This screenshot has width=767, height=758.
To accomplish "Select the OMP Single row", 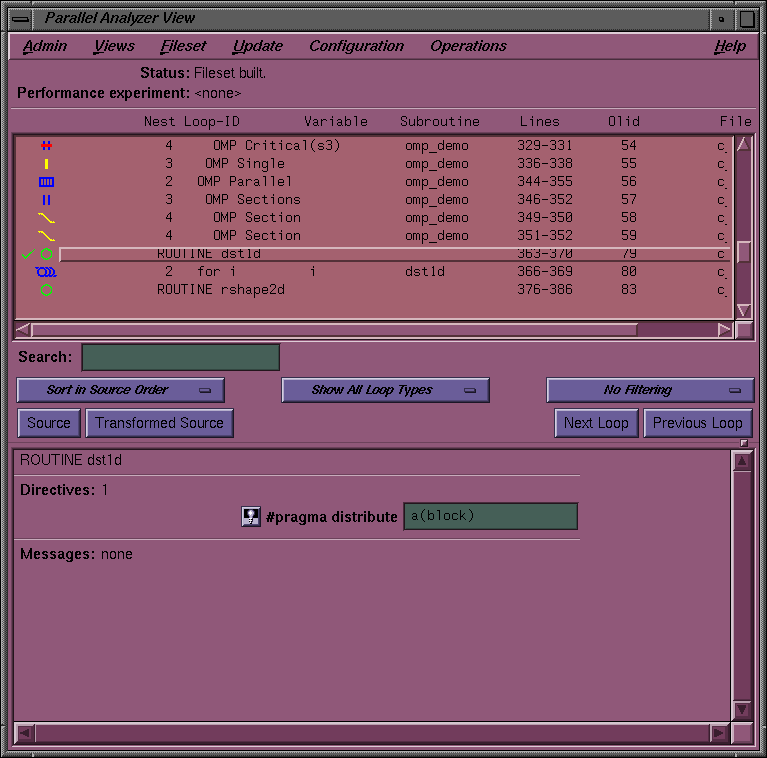I will (374, 164).
